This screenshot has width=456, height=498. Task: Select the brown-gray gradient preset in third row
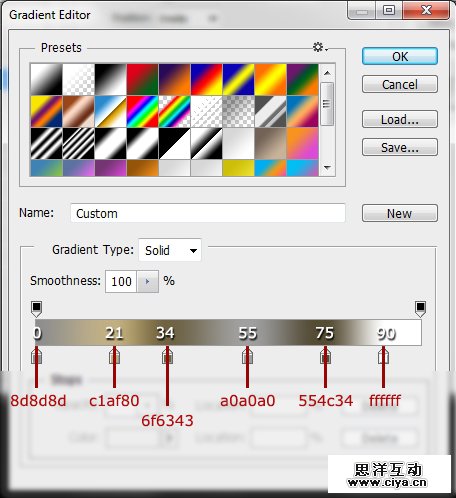click(x=270, y=143)
